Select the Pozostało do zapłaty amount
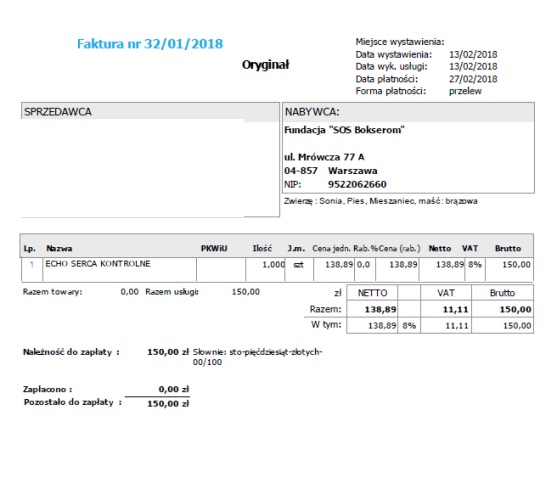Viewport: 557px width, 500px height. click(168, 404)
